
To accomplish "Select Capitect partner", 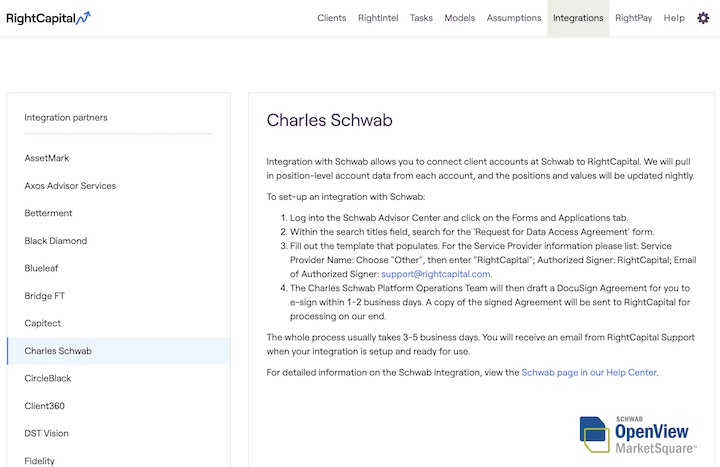I will coord(119,323).
